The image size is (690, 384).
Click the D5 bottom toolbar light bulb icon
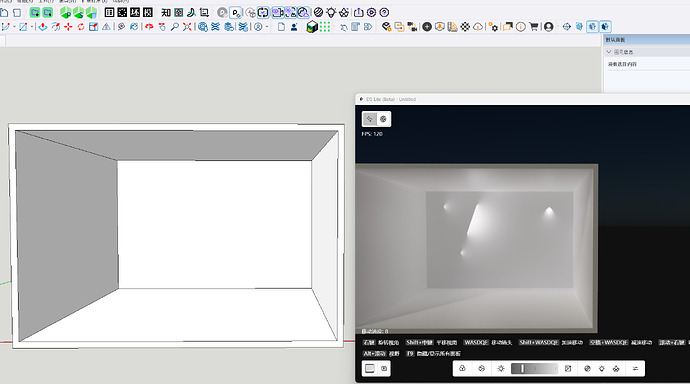602,369
